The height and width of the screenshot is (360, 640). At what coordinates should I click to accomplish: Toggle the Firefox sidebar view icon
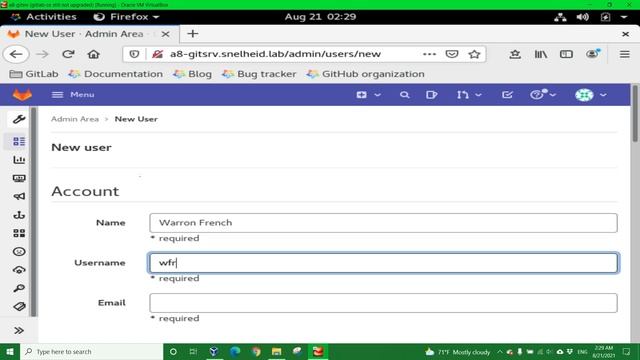566,54
